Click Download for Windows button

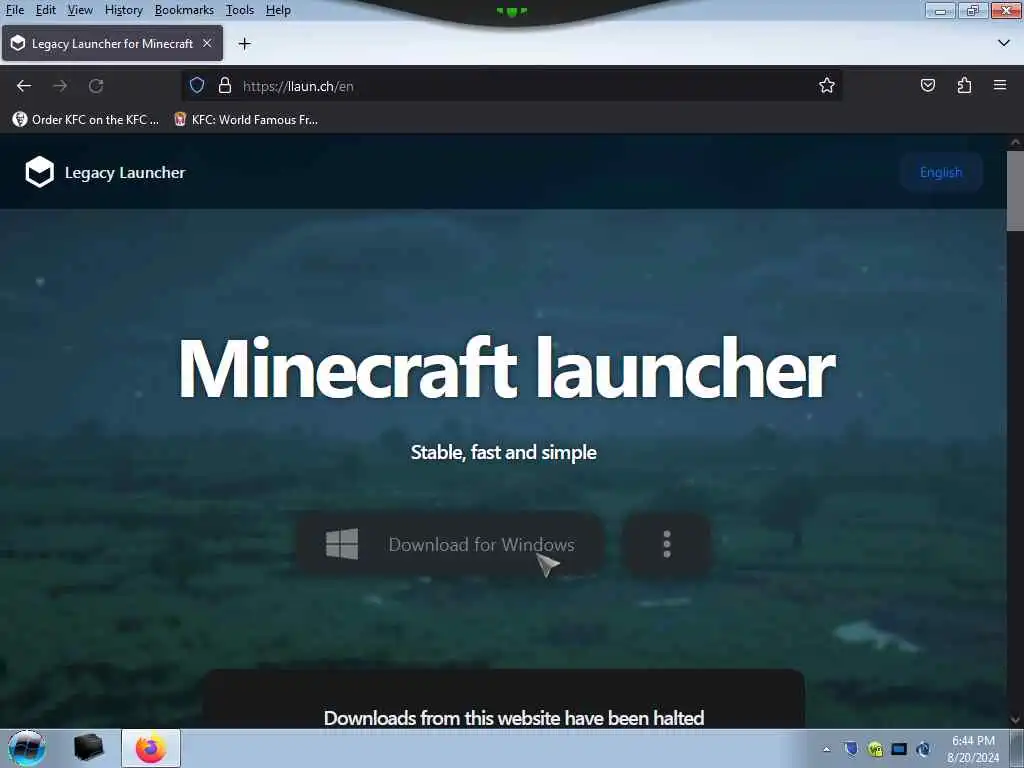[x=450, y=544]
